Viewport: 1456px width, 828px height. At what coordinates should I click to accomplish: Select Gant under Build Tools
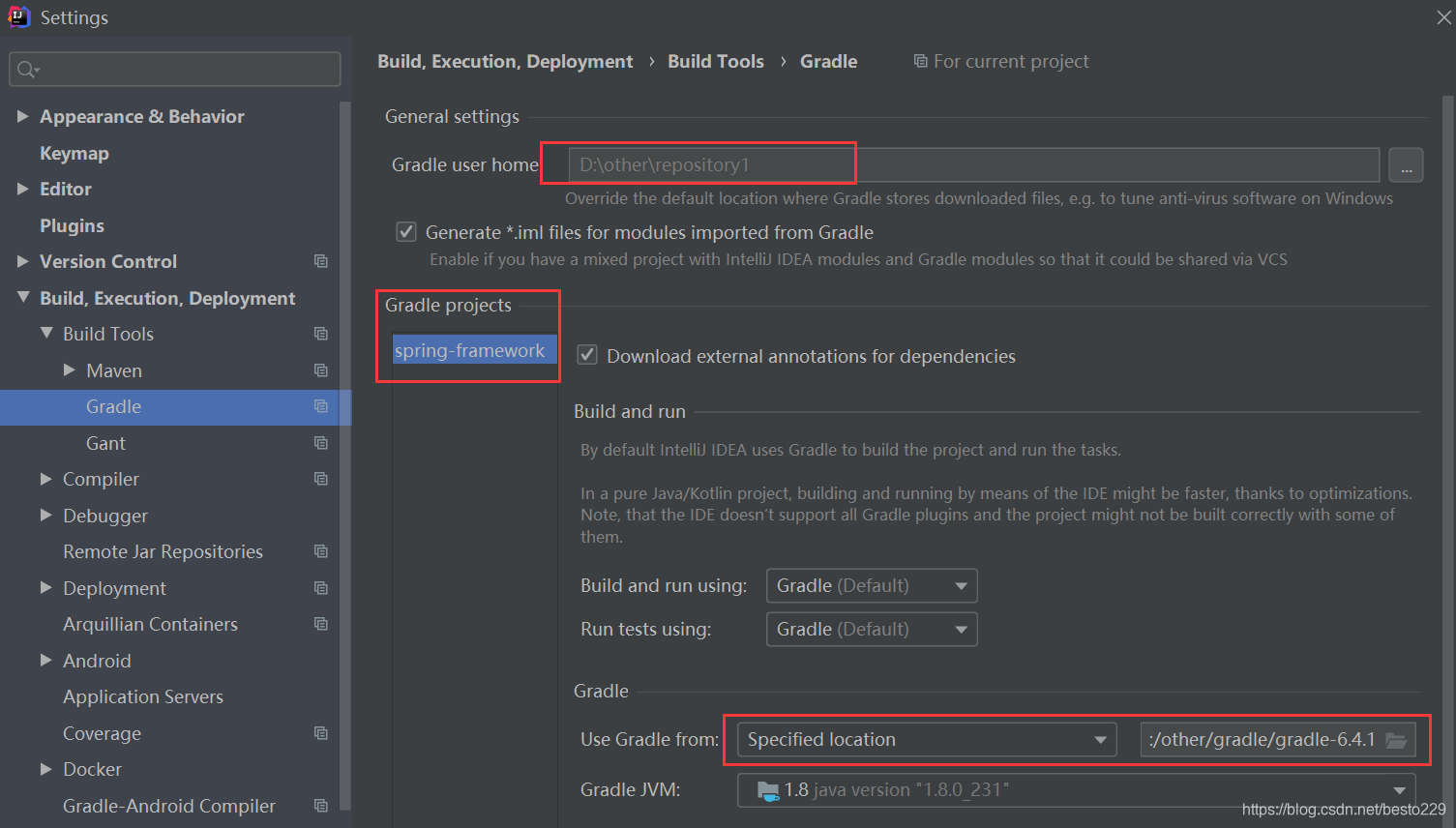(105, 443)
